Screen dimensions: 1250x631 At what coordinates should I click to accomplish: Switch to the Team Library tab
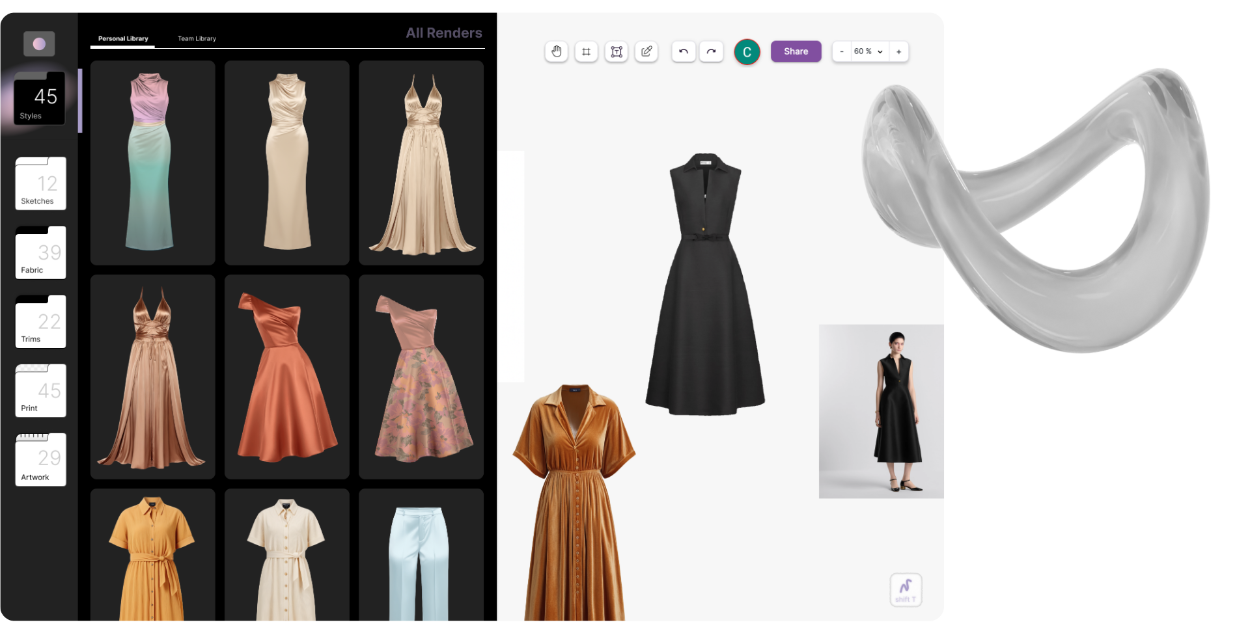[197, 39]
